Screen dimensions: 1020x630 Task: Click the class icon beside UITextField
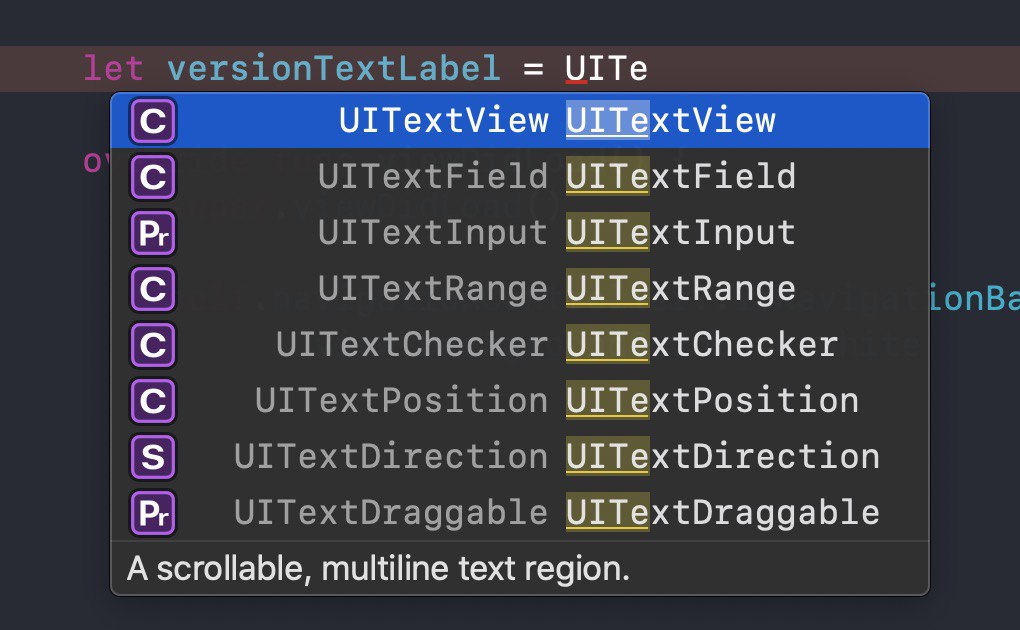[153, 177]
